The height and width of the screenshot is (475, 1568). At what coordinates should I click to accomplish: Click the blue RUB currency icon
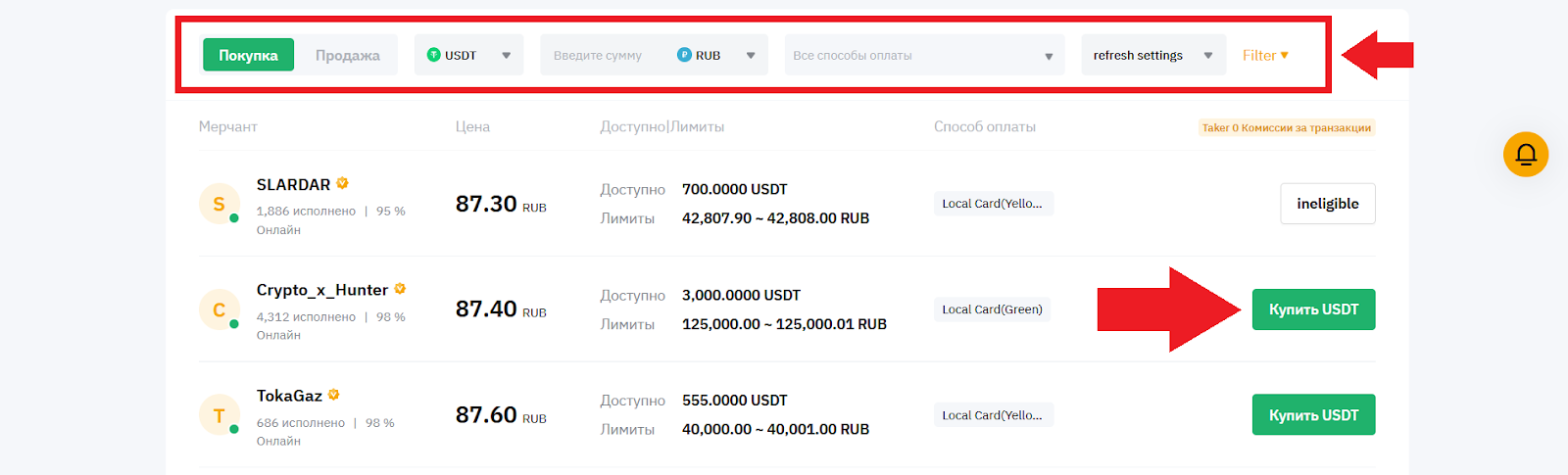click(684, 55)
